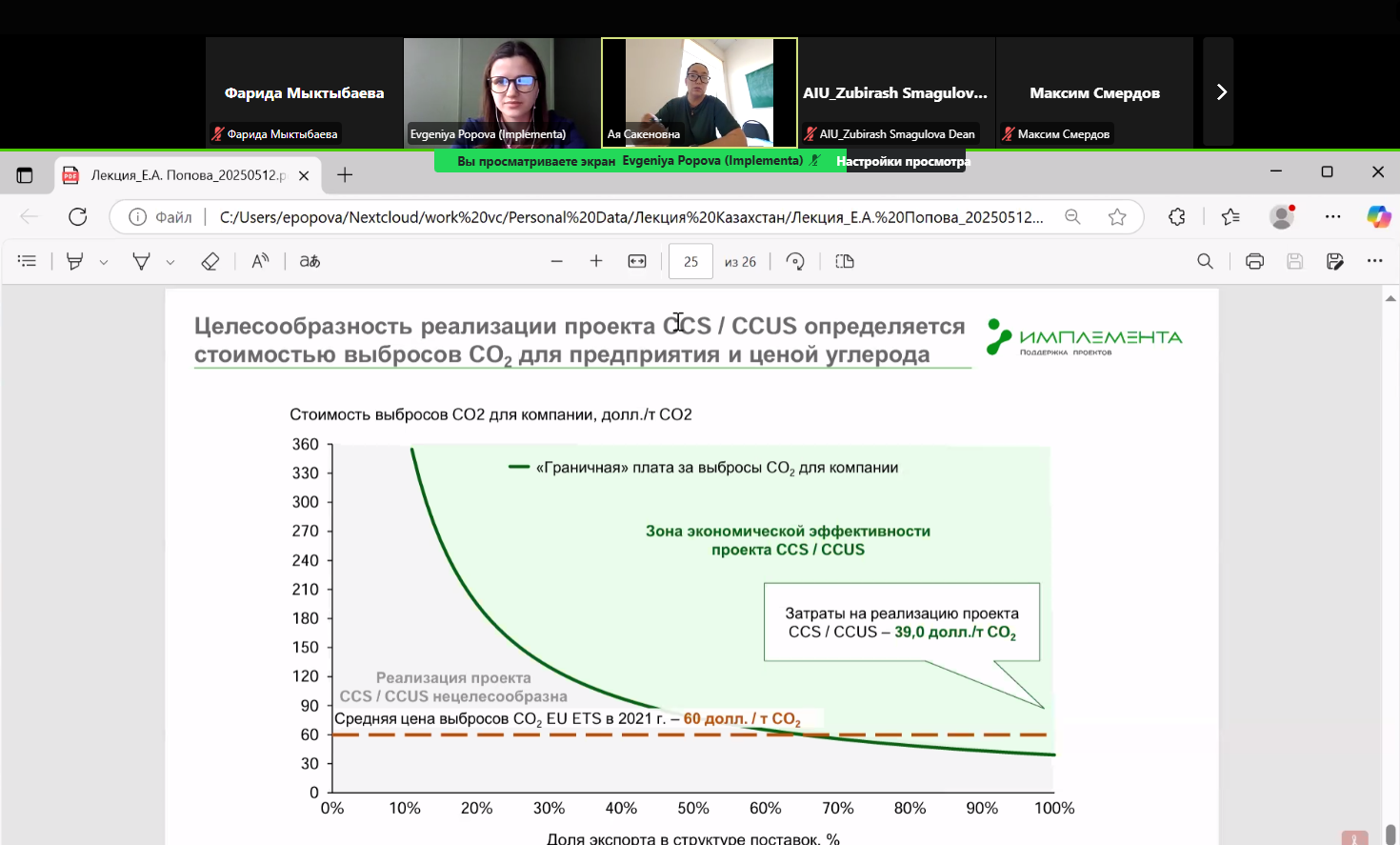Screen dimensions: 1400x845
Task: Click the Fit to width icon
Action: point(637,261)
